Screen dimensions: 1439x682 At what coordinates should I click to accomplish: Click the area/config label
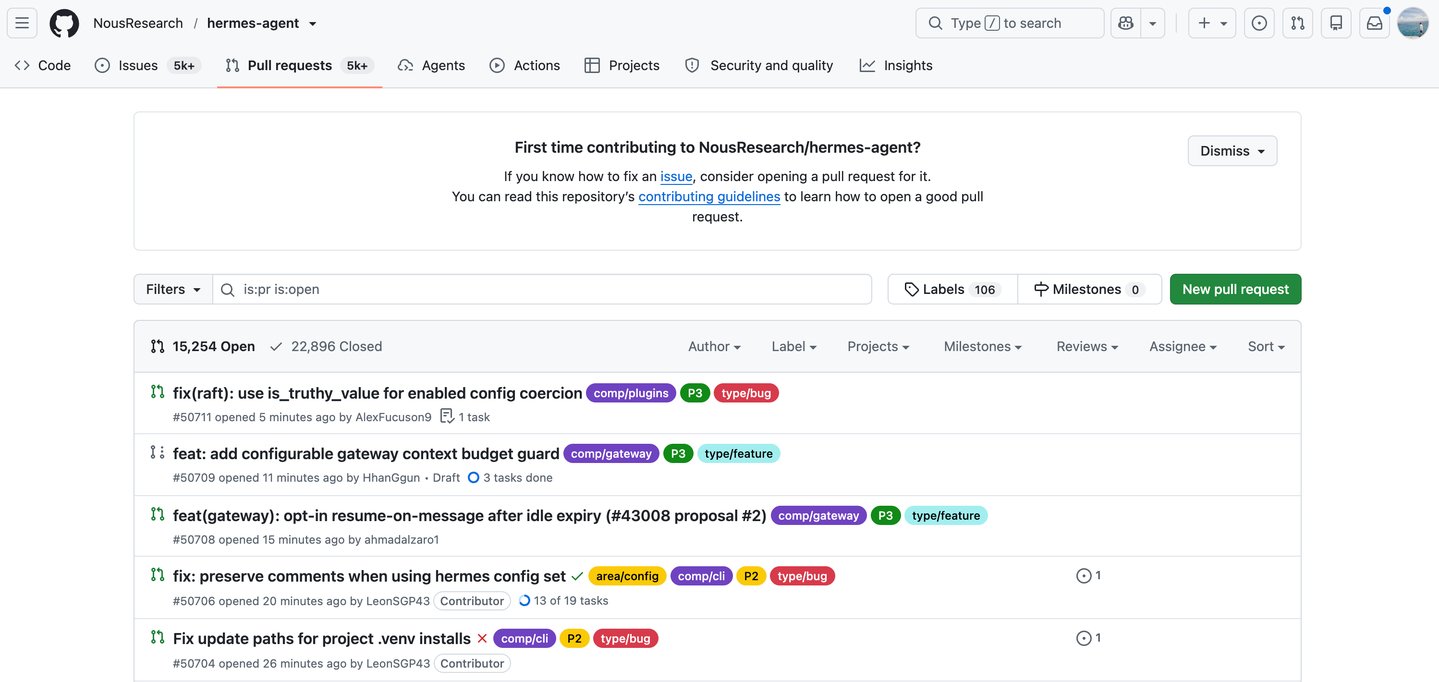coord(627,576)
